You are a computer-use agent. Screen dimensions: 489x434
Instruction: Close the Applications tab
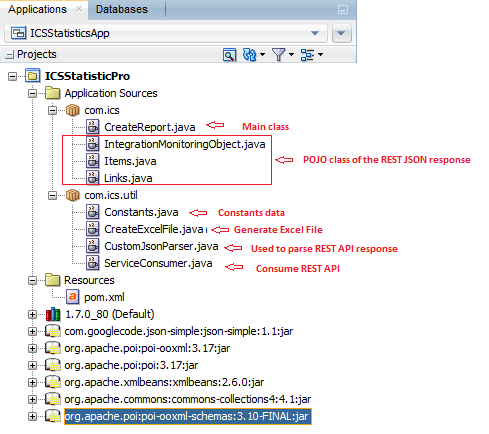pos(79,9)
